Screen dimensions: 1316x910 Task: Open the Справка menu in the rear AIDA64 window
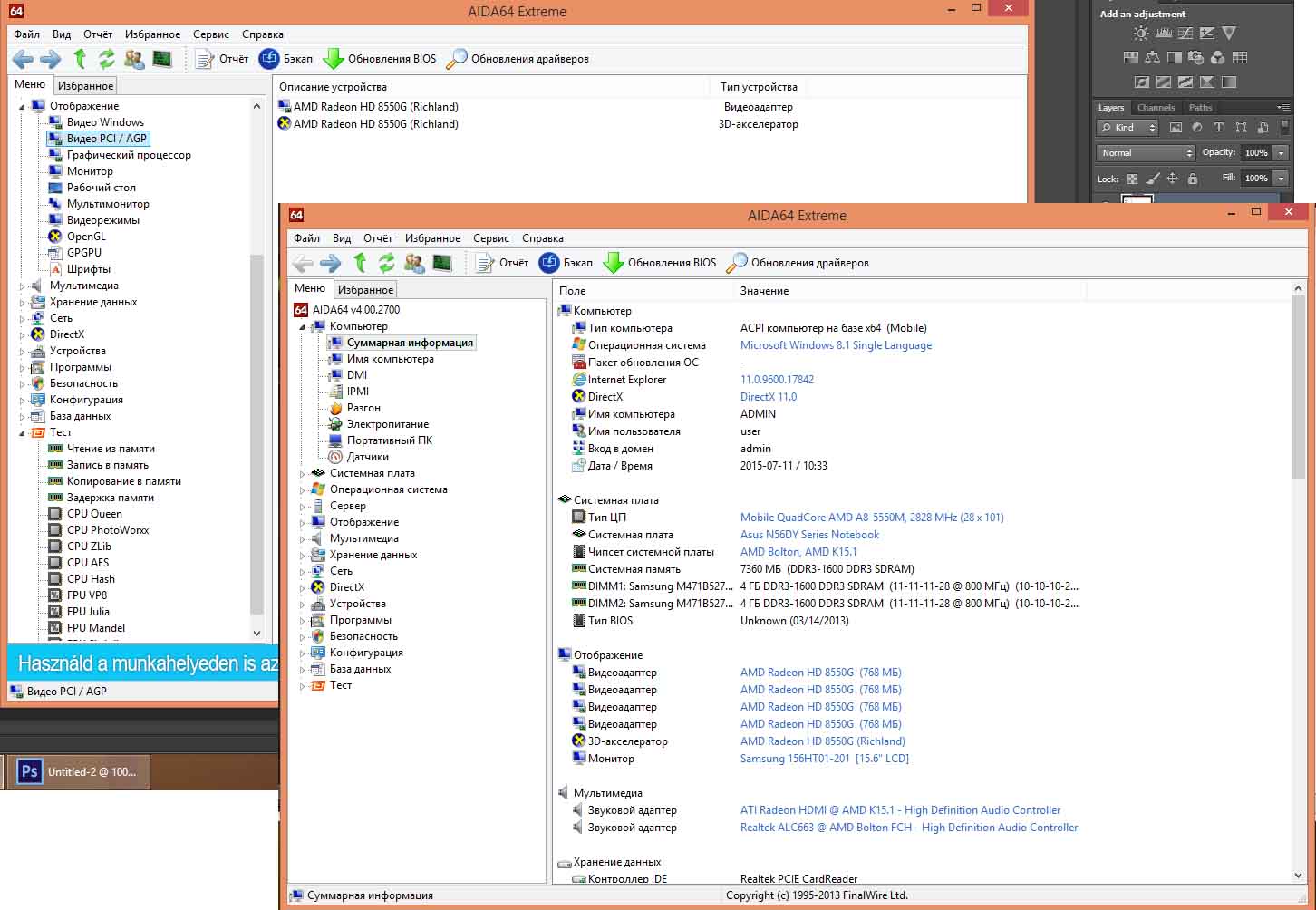click(263, 34)
